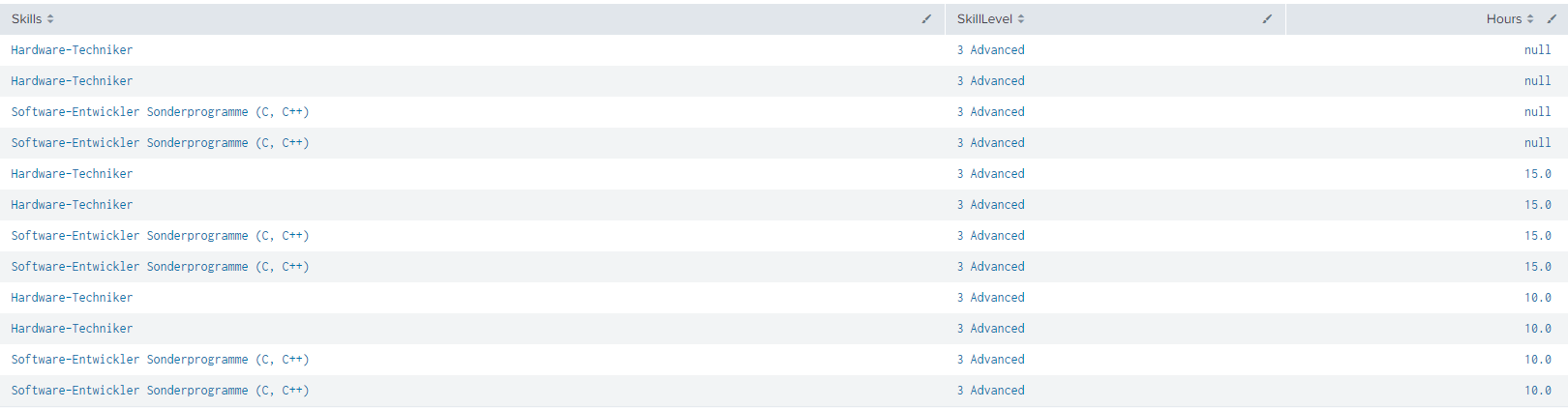Click the first row's 3 Advanced value
The height and width of the screenshot is (409, 1568).
coord(990,50)
